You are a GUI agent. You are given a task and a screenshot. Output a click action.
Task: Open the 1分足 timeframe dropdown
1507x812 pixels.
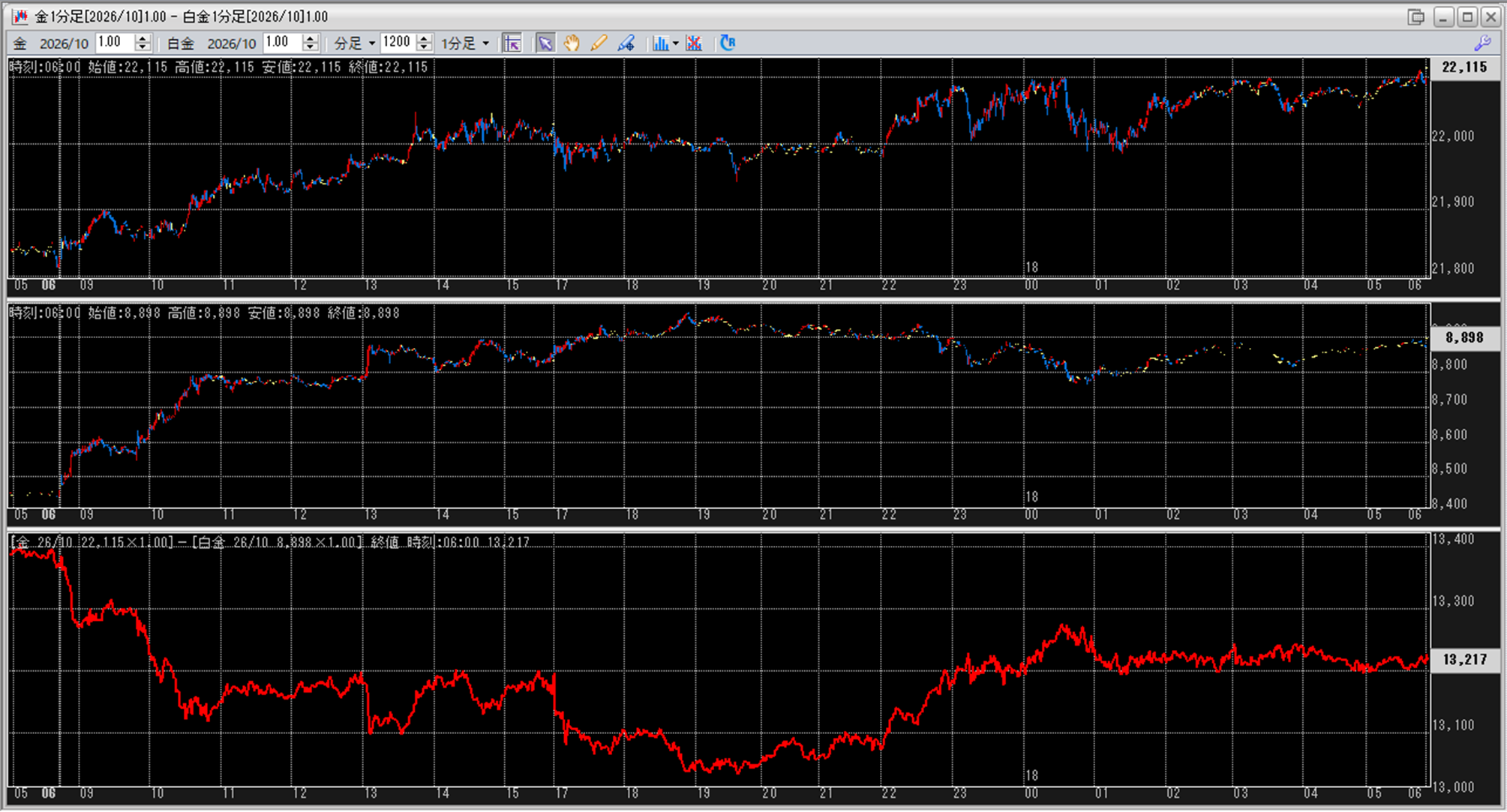tap(464, 43)
